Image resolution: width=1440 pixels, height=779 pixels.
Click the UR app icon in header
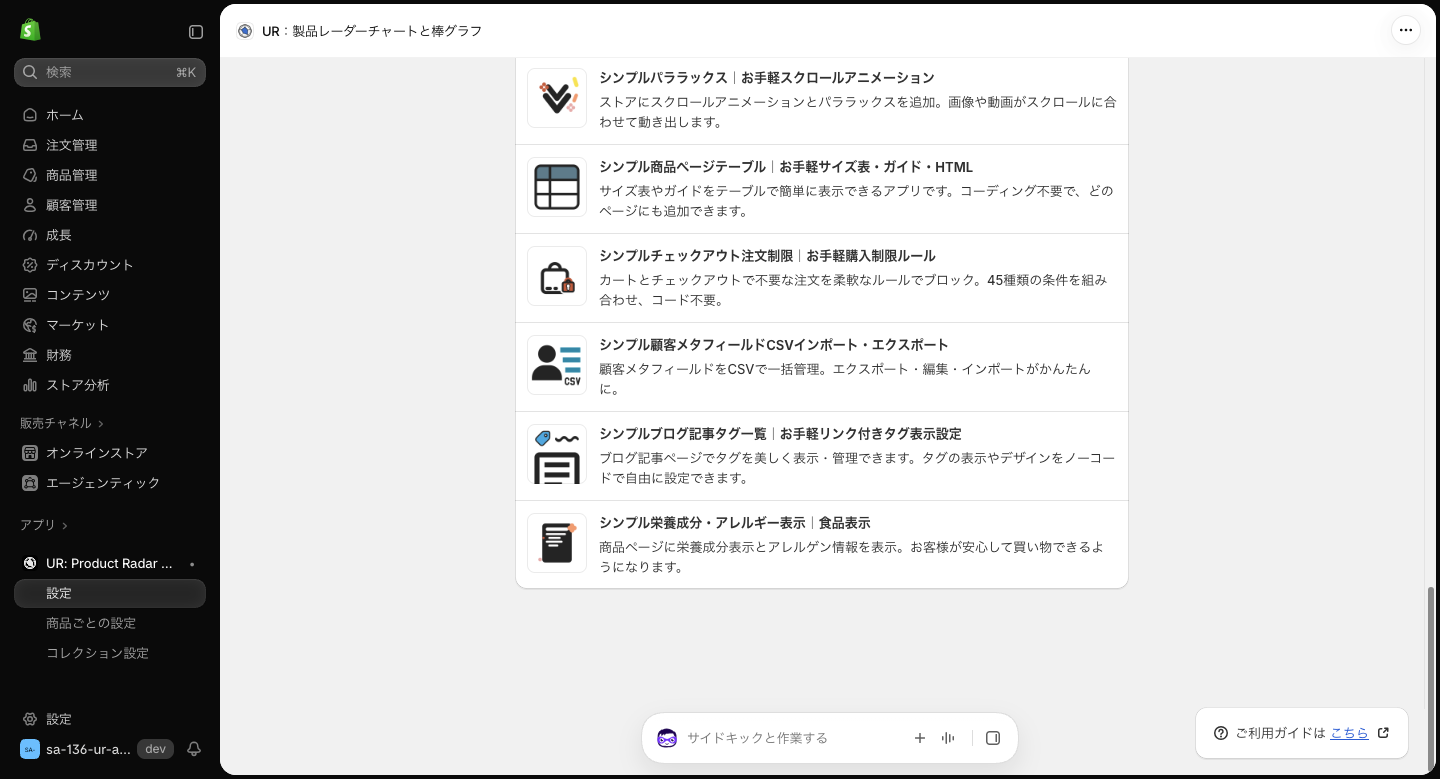click(245, 31)
